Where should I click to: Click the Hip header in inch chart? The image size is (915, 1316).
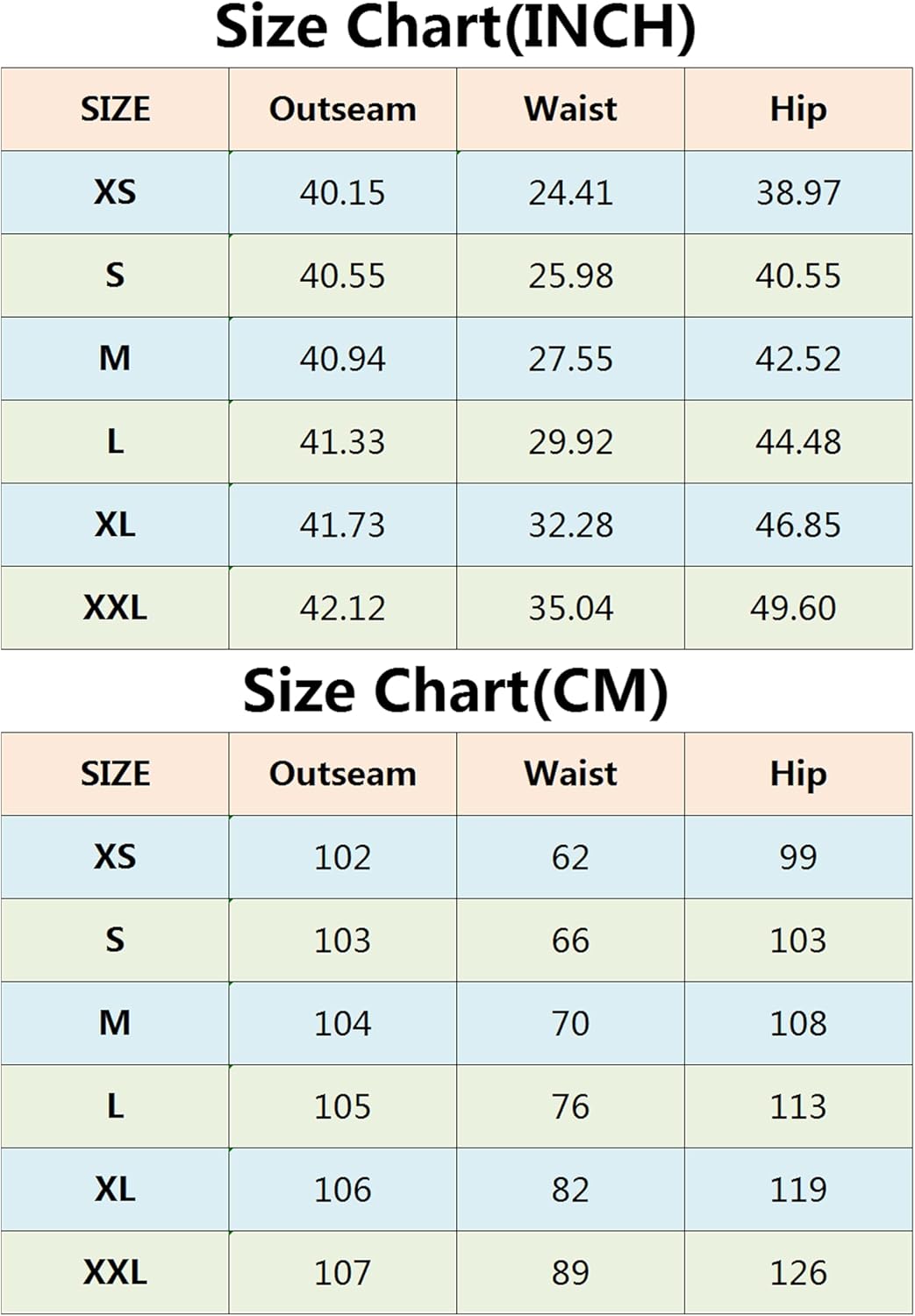[x=797, y=110]
